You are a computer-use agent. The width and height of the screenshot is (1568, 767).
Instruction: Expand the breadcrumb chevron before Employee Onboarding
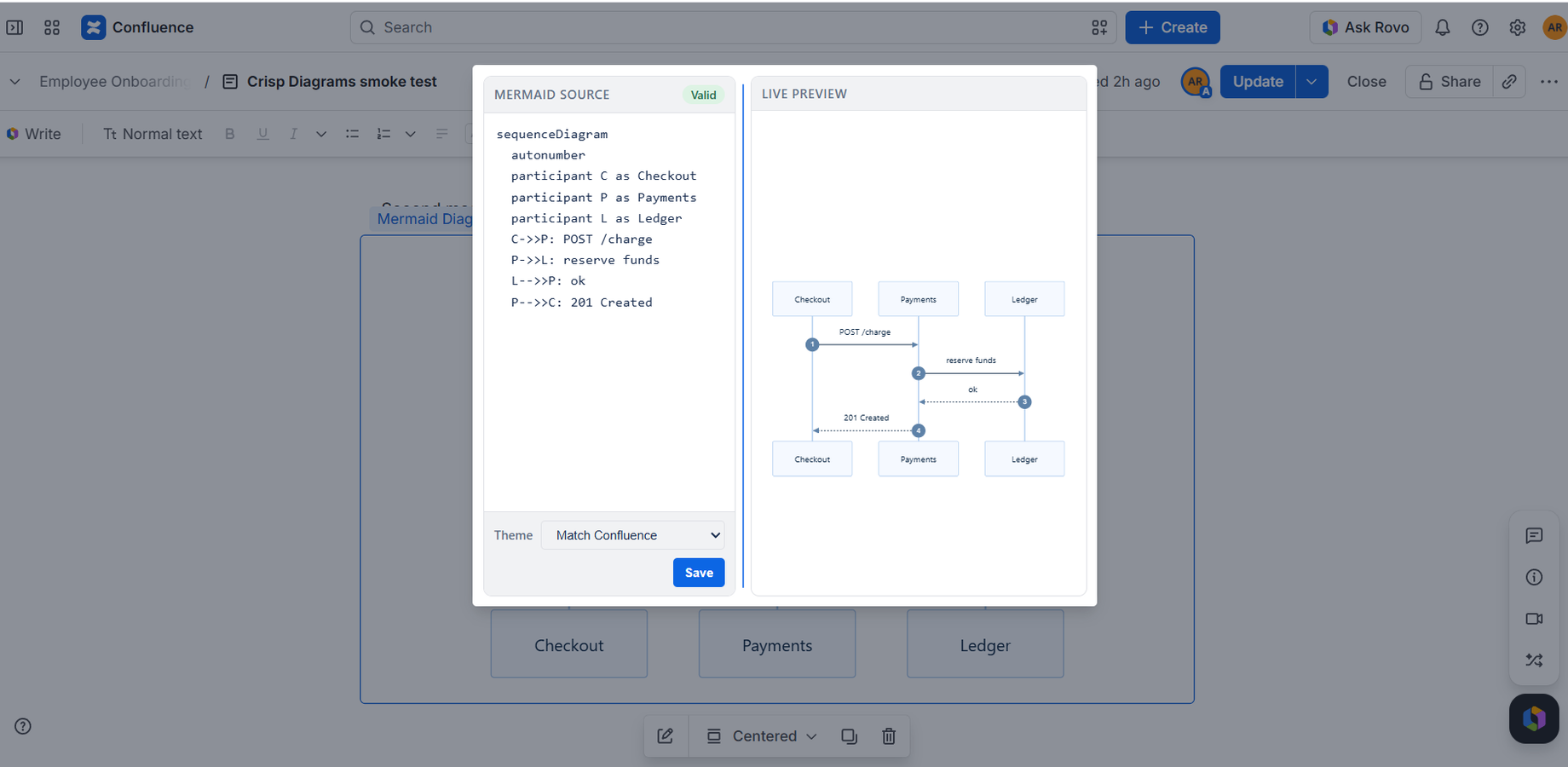click(14, 82)
